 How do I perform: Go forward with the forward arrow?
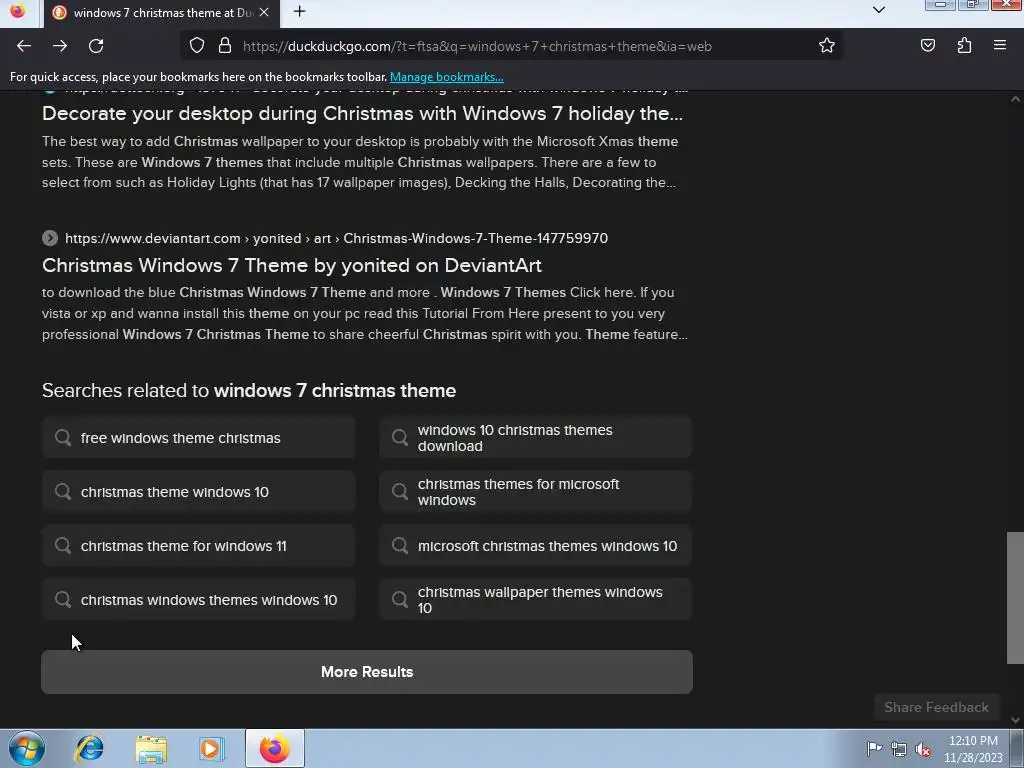(60, 46)
